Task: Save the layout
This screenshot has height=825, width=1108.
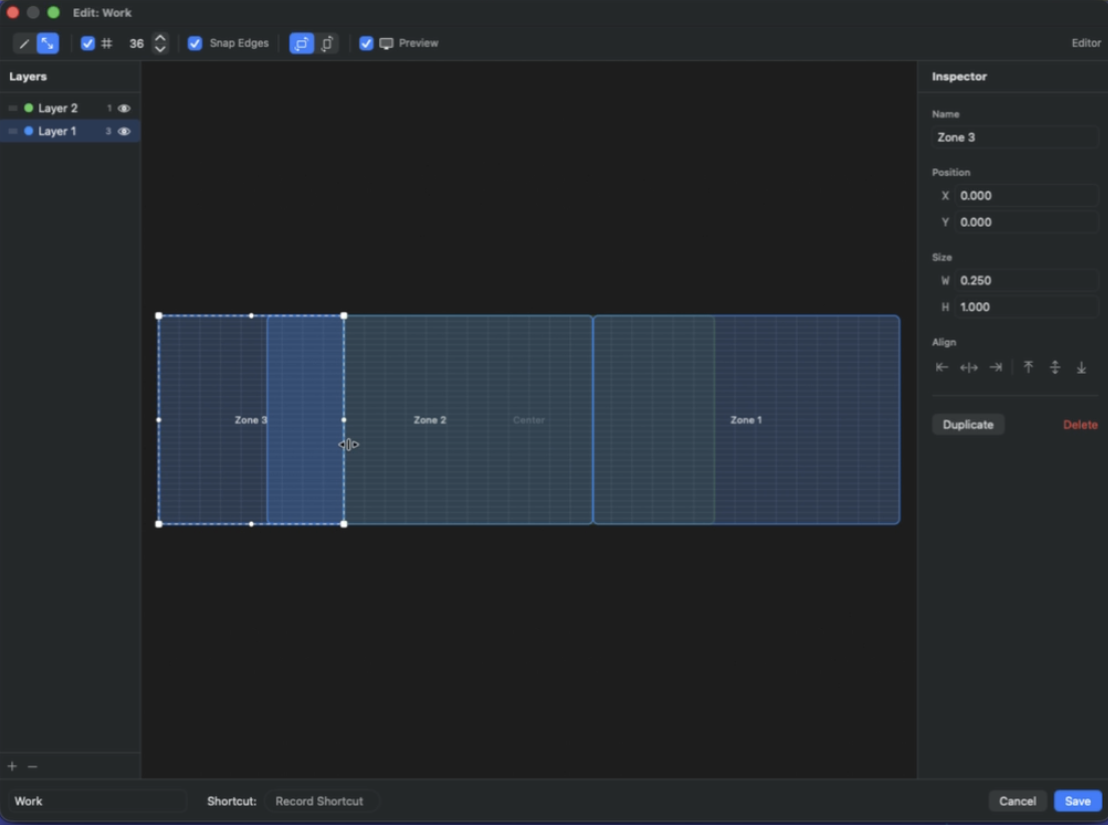Action: coord(1077,801)
